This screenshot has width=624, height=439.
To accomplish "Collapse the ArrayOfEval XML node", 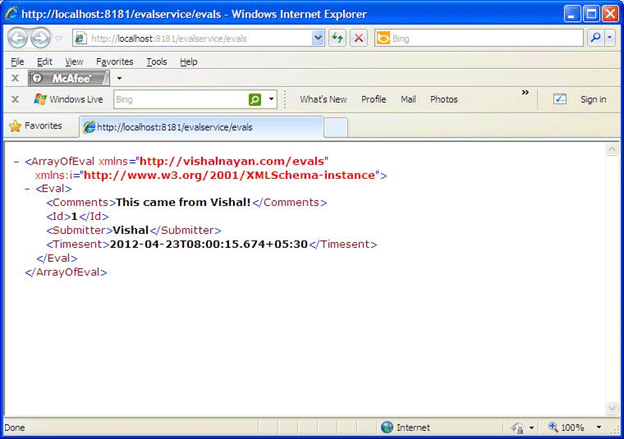I will pos(16,162).
